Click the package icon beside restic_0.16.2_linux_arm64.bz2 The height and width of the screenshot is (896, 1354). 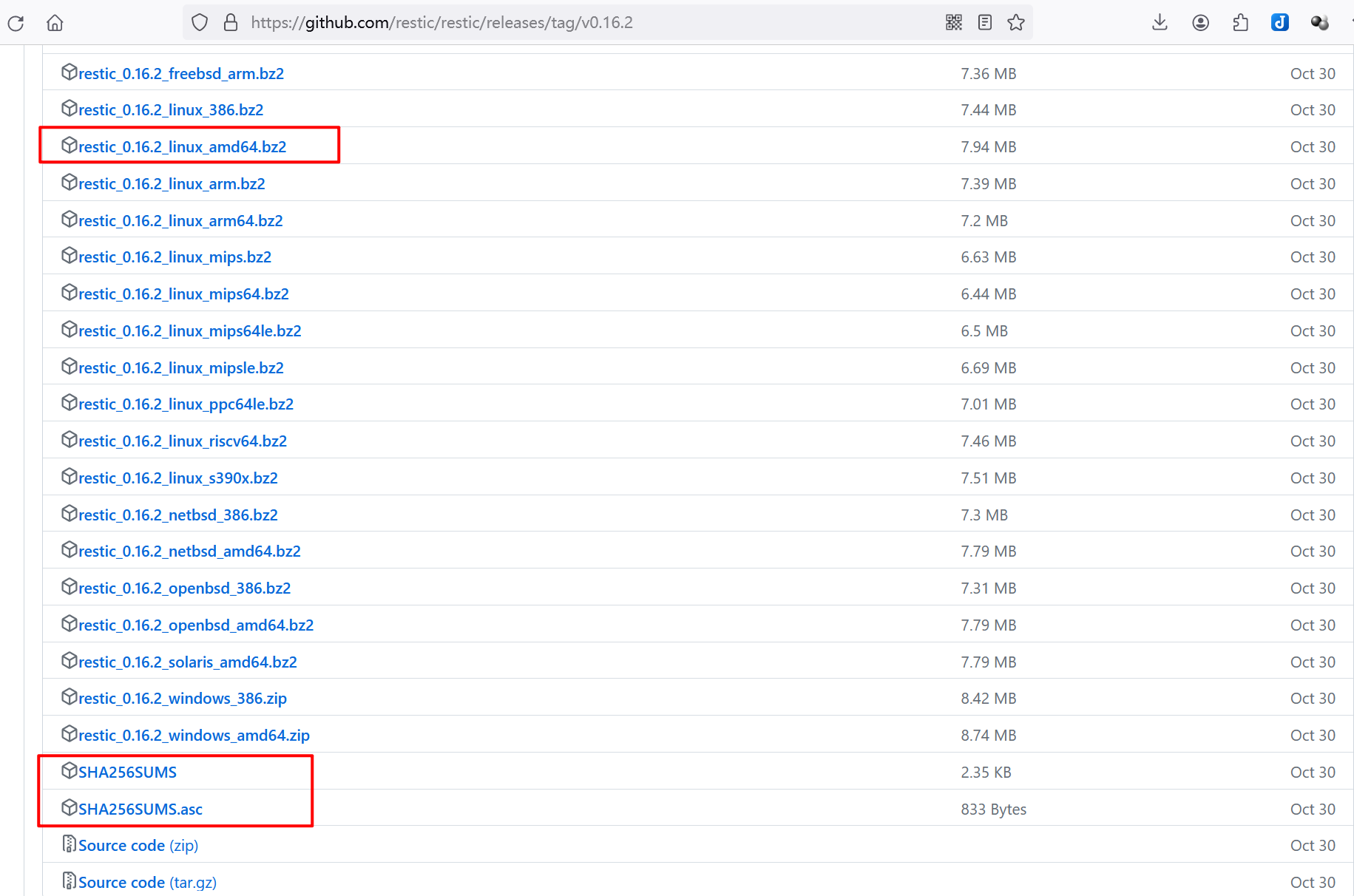(70, 220)
